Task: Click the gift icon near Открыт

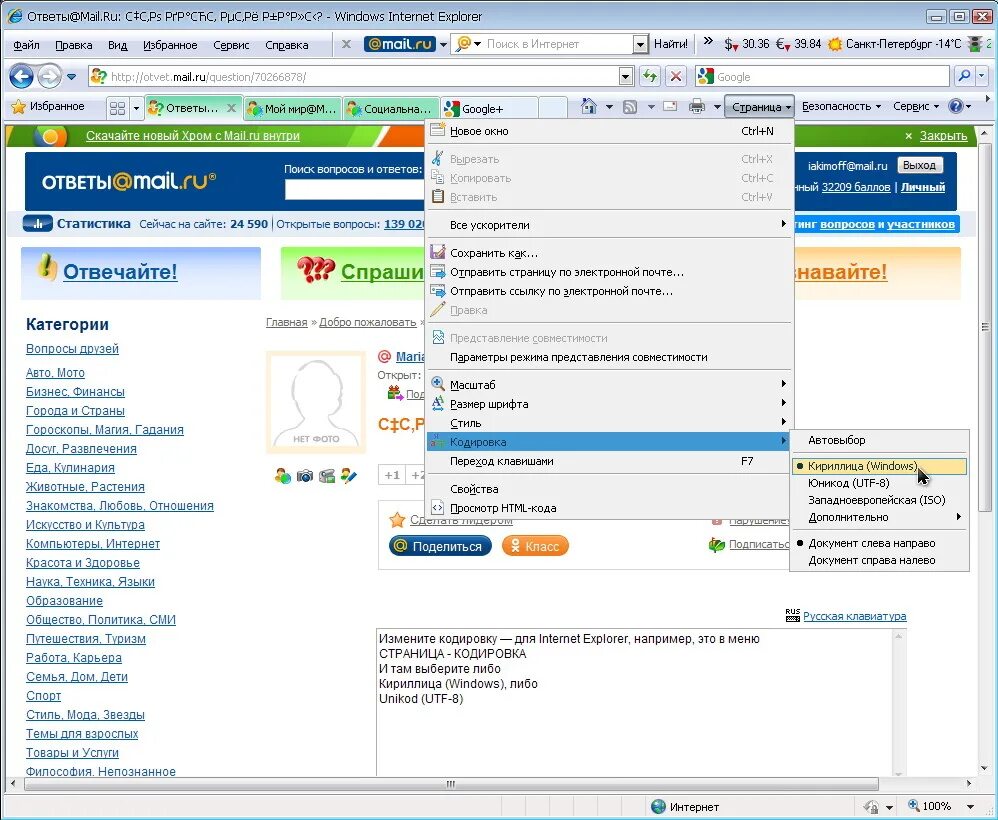Action: (x=395, y=393)
